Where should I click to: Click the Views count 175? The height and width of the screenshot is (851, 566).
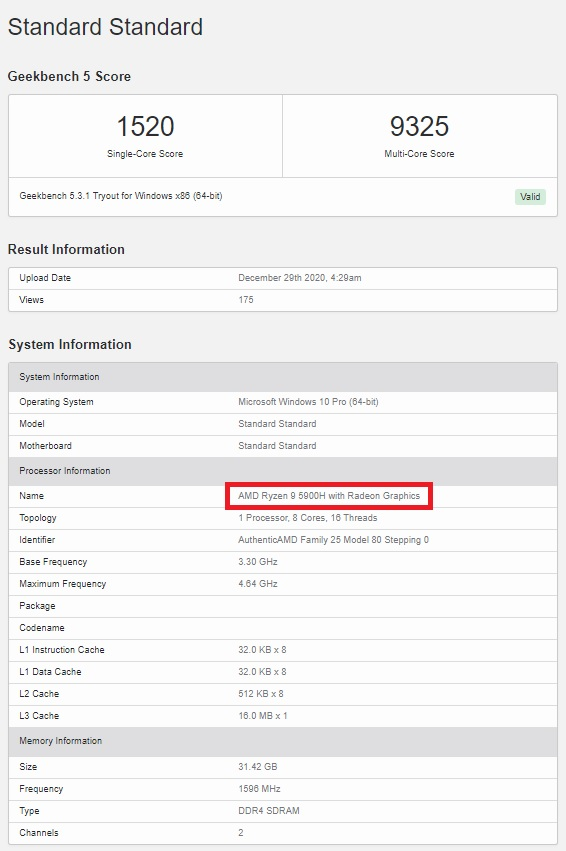pos(246,300)
